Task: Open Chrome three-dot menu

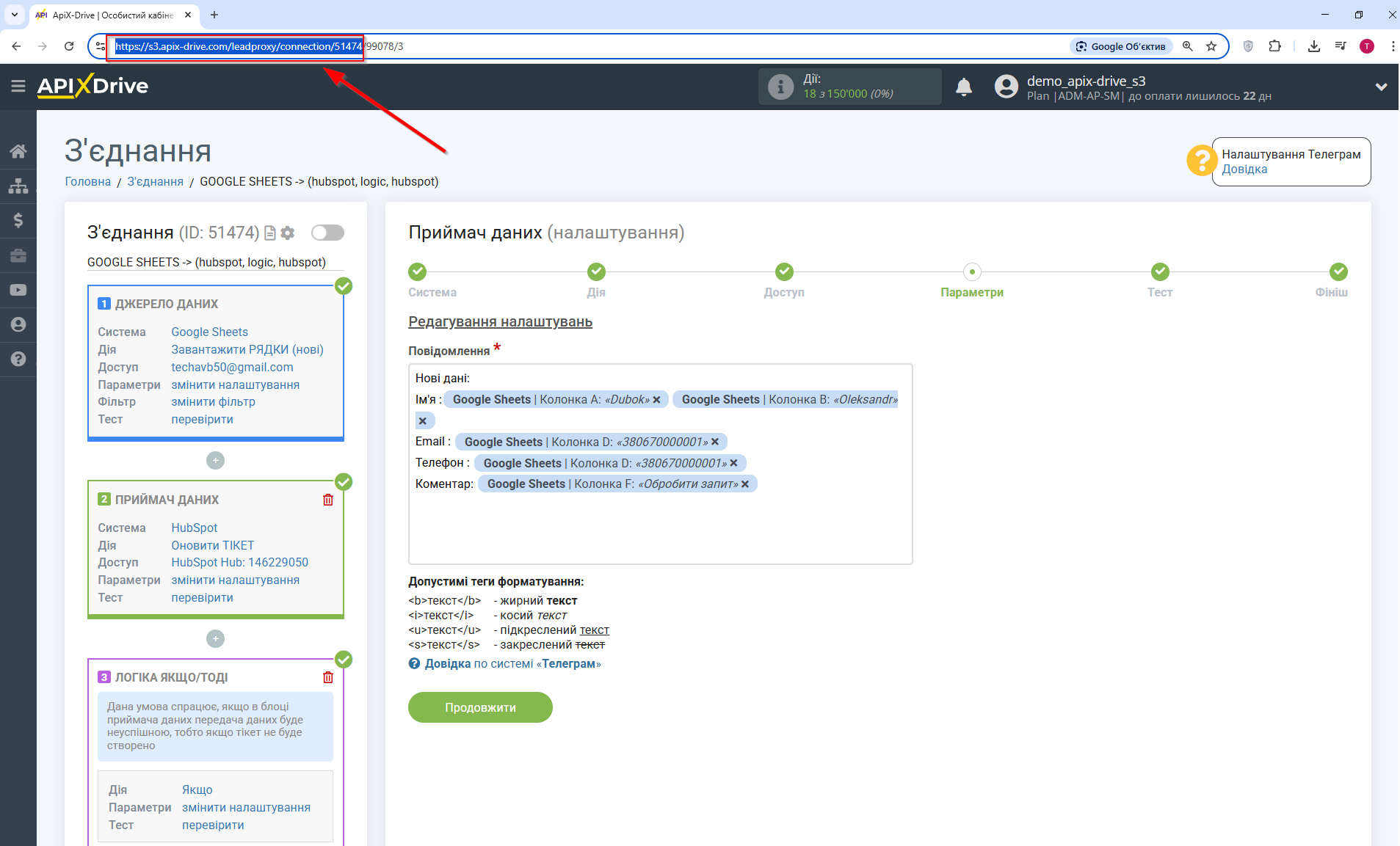Action: [1392, 46]
